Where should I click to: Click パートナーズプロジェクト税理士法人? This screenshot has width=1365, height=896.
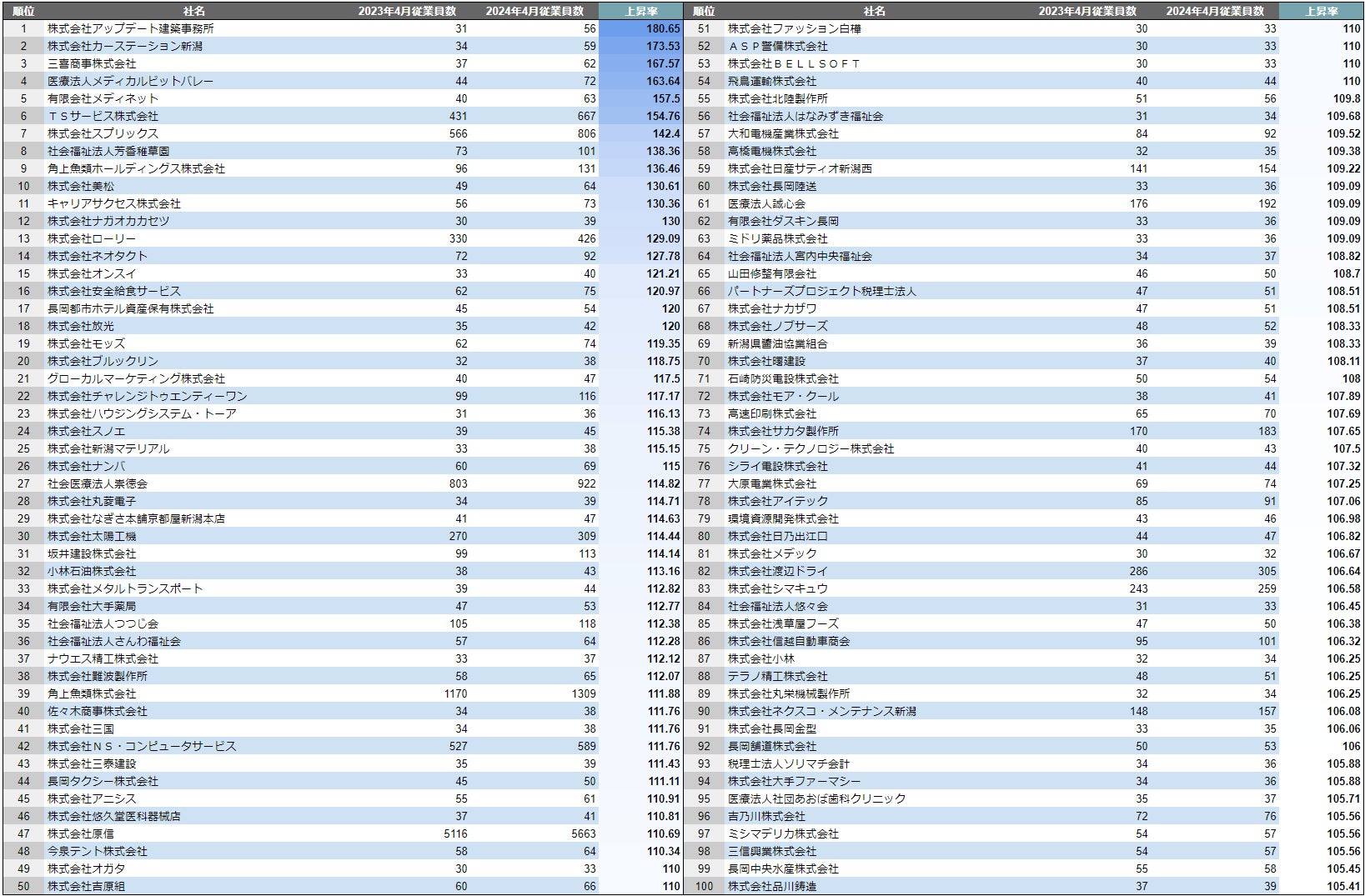(x=821, y=291)
